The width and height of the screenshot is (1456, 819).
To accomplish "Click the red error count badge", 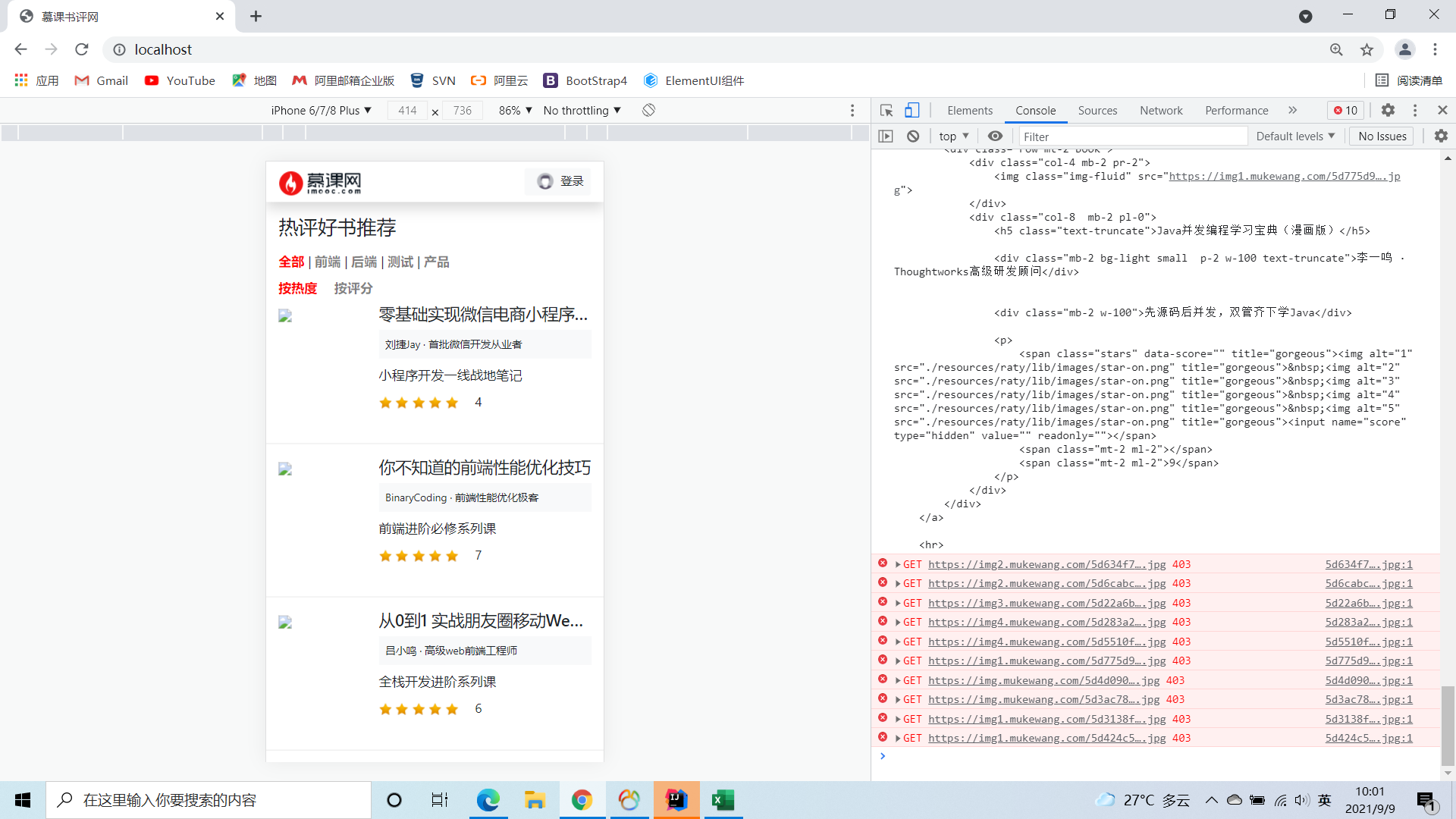I will click(1346, 111).
